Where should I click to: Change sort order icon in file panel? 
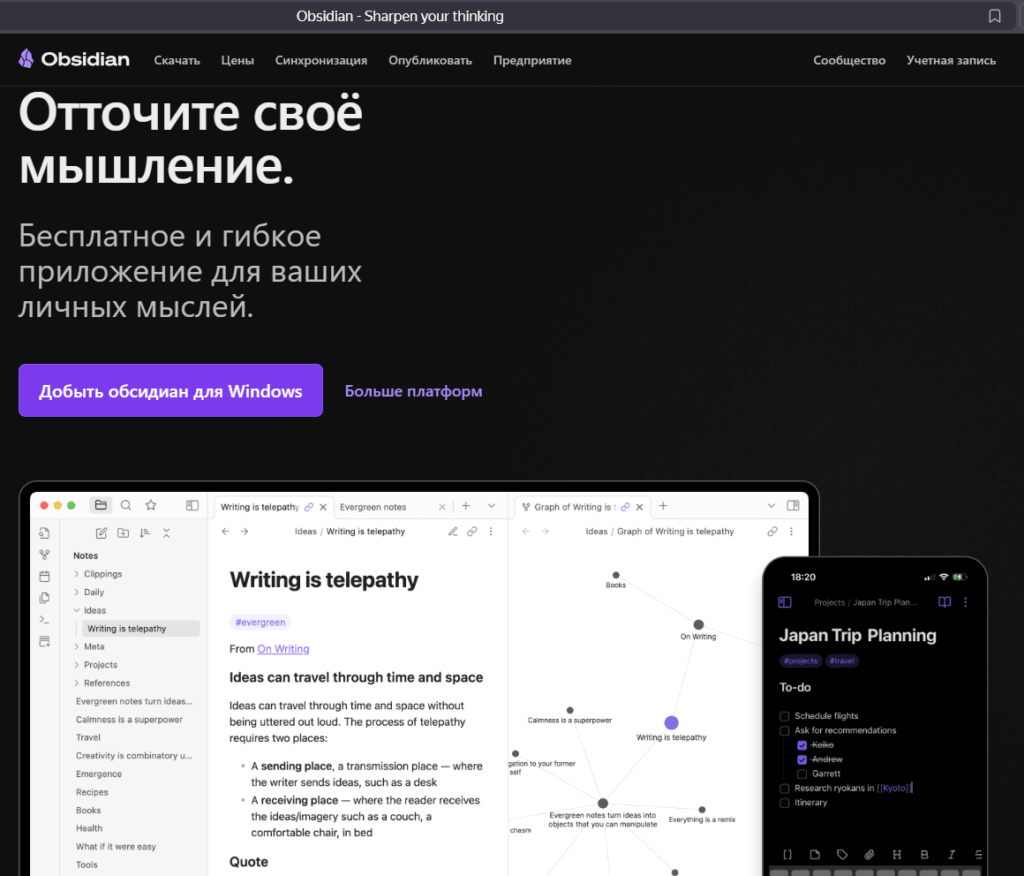click(x=144, y=533)
